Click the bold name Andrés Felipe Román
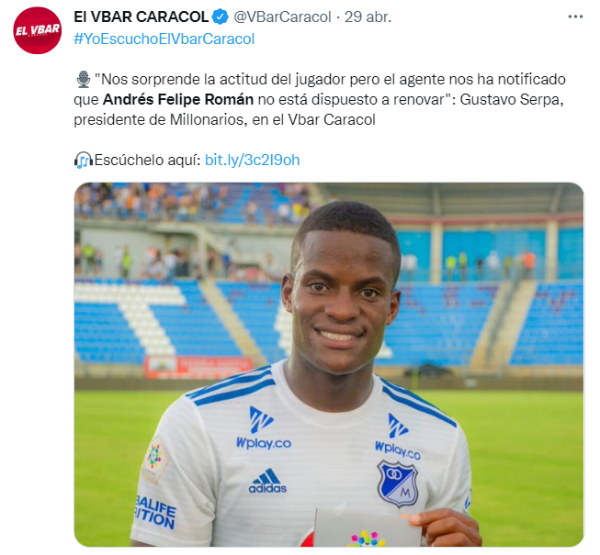The width and height of the screenshot is (600, 555). 178,100
